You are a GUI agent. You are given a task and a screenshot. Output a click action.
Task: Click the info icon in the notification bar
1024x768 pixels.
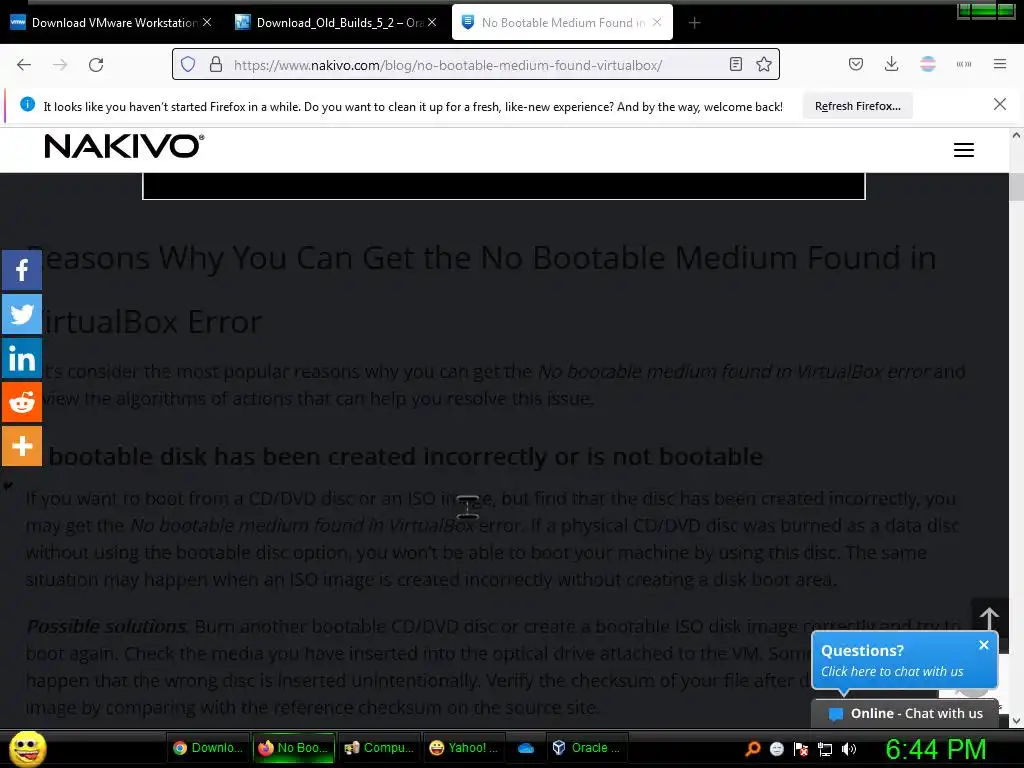[x=27, y=104]
